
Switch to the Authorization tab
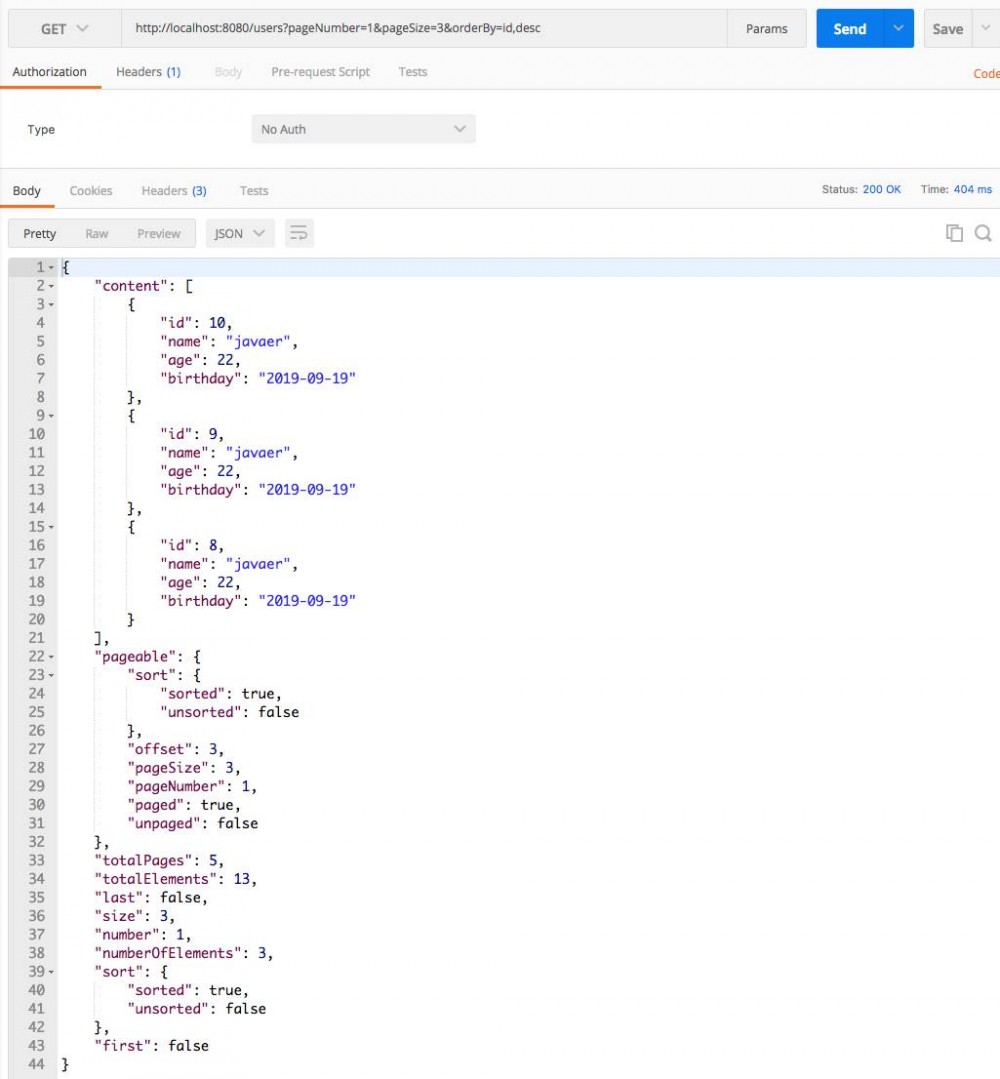[x=50, y=71]
